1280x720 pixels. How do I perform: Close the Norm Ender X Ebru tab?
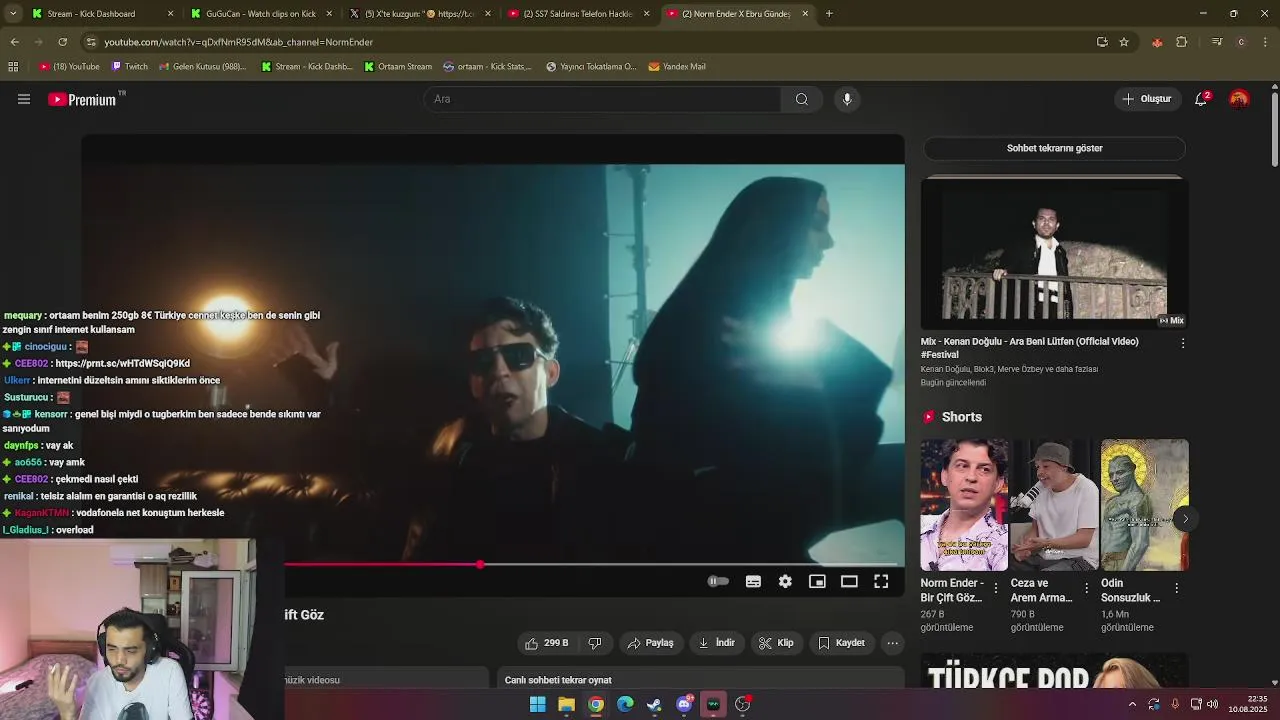tap(805, 14)
